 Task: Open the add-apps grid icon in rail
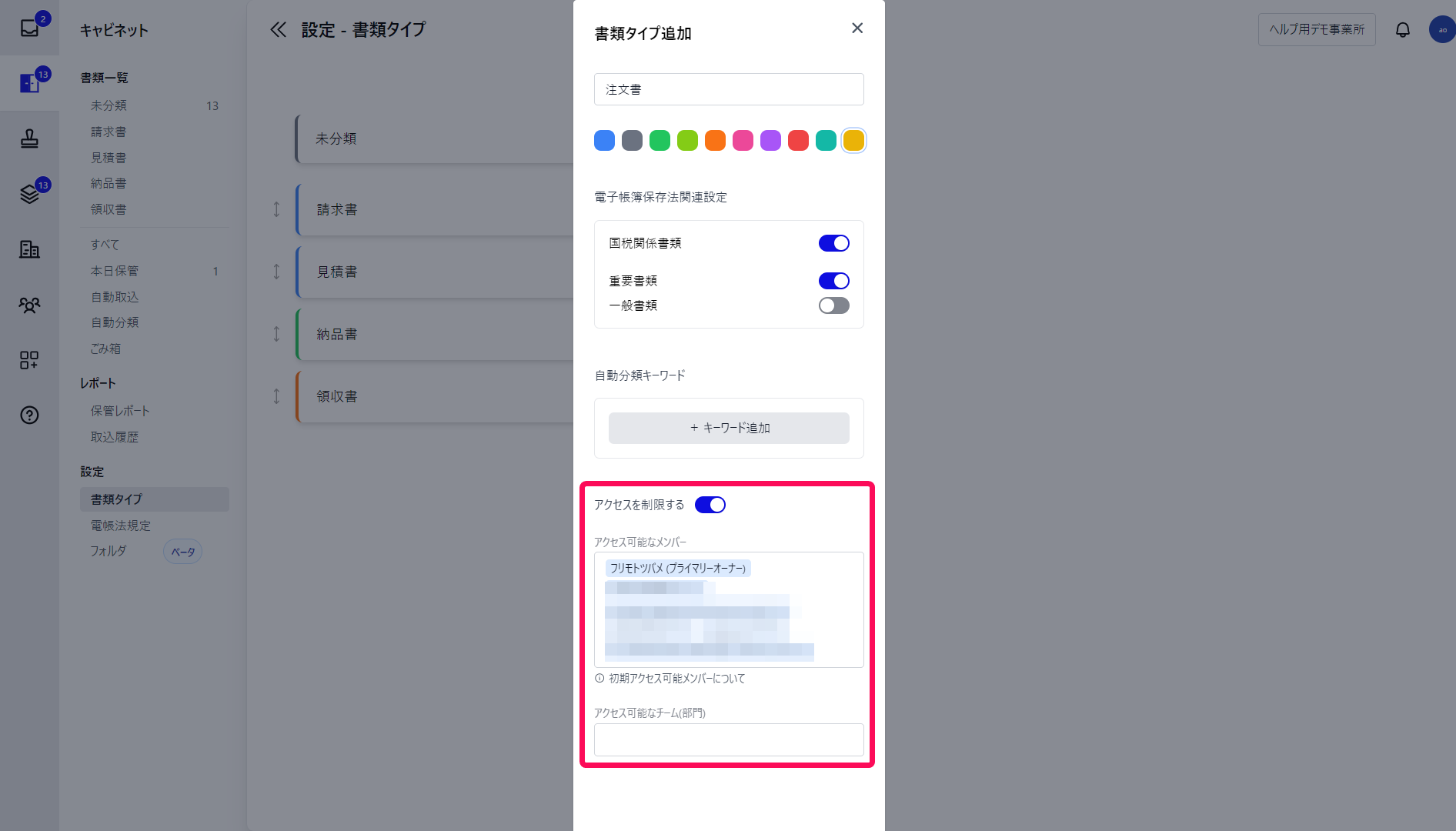tap(29, 360)
